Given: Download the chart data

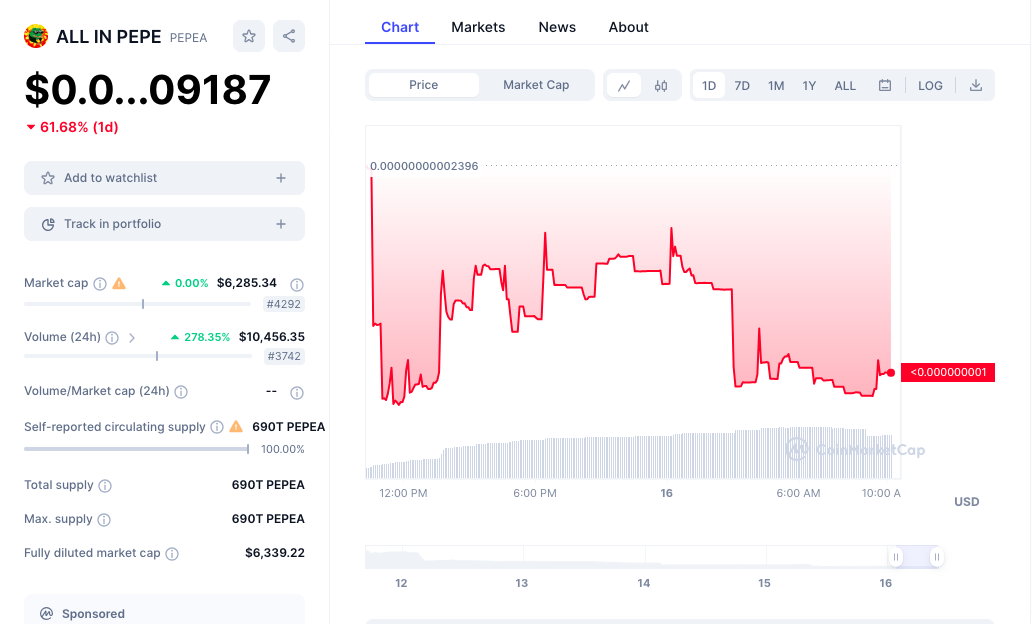Looking at the screenshot, I should click(x=976, y=86).
